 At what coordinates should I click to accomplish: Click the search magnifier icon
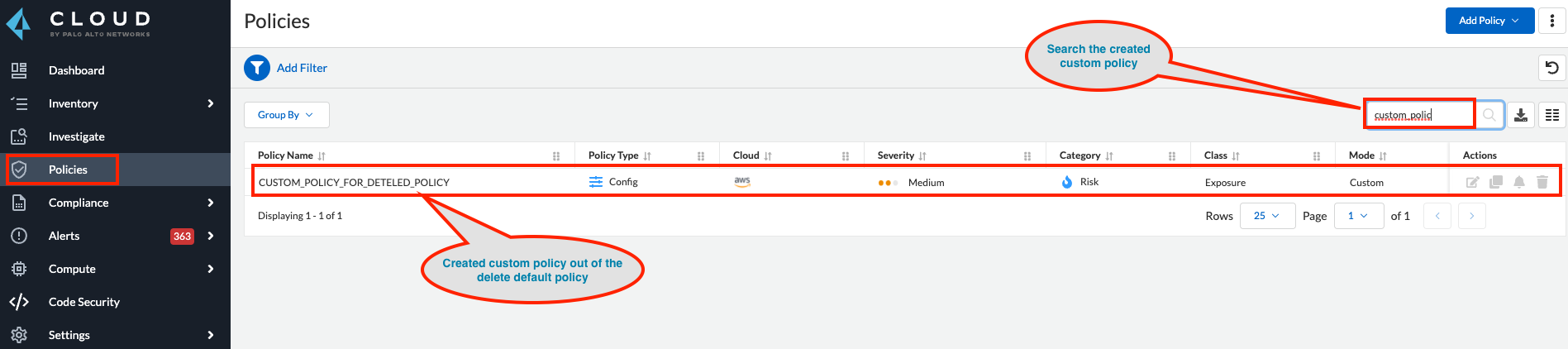click(1489, 115)
